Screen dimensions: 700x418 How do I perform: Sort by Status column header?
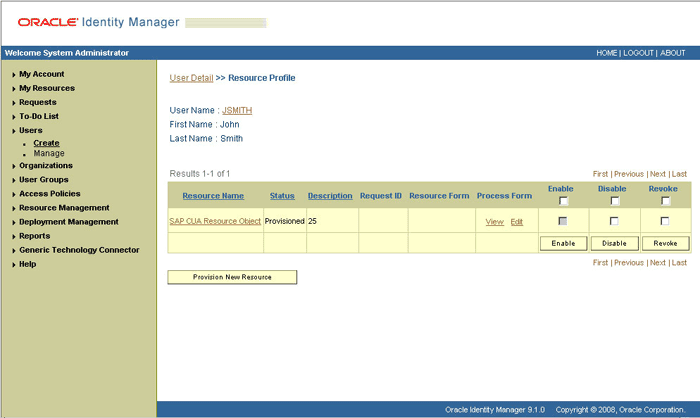click(282, 196)
